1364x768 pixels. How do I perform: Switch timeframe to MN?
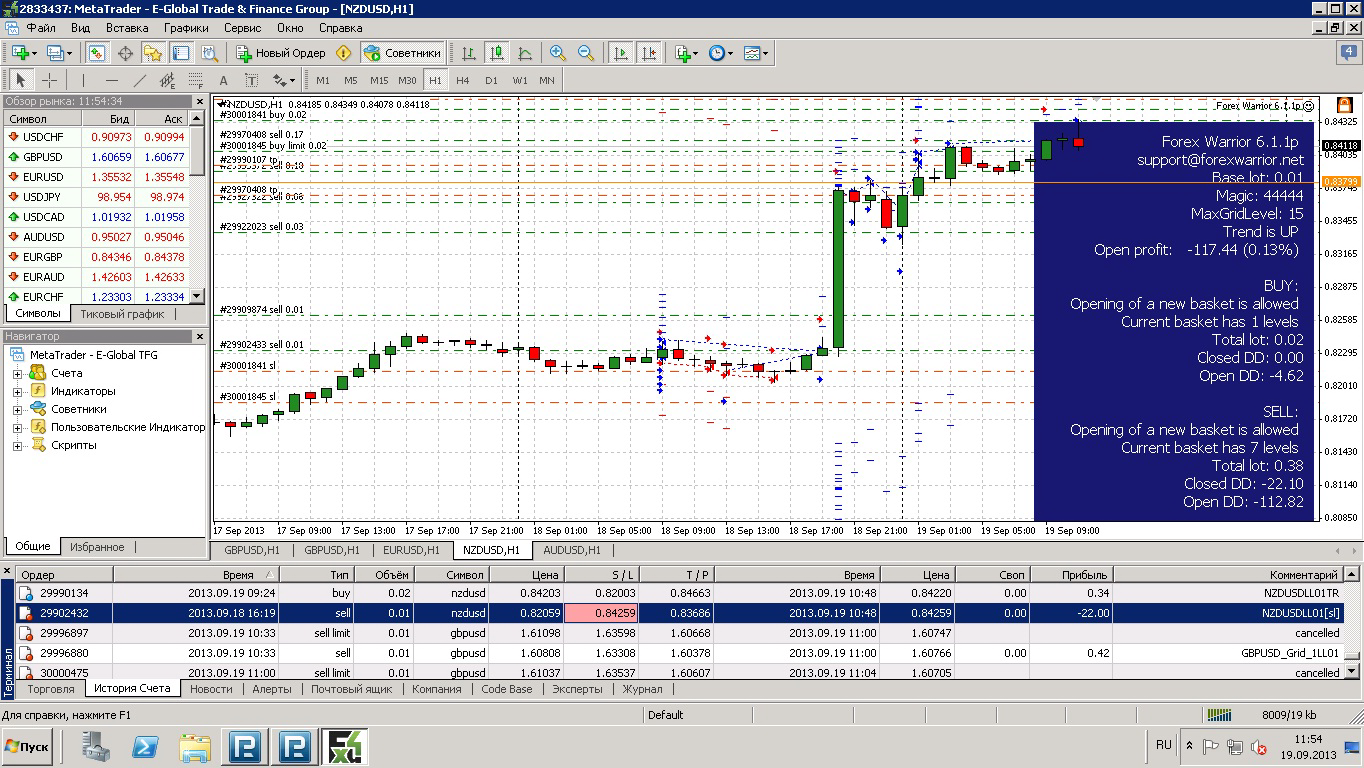547,80
